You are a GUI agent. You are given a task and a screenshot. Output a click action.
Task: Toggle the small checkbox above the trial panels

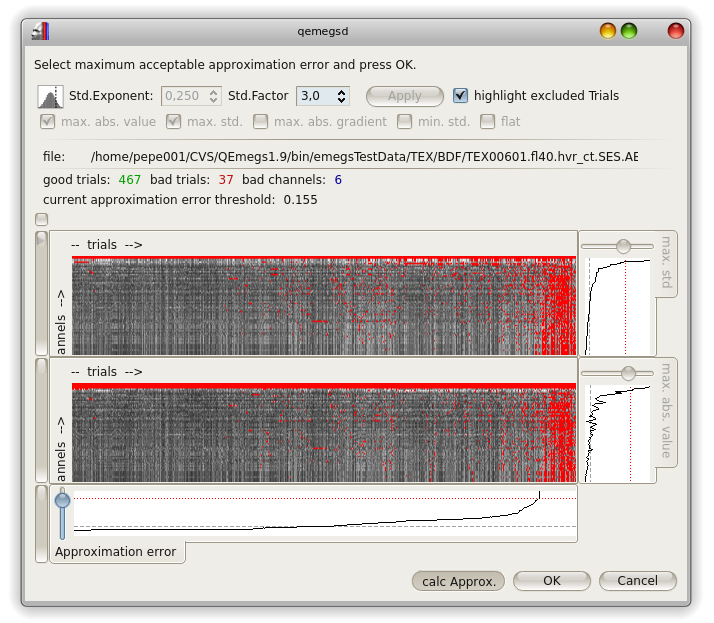pyautogui.click(x=41, y=220)
